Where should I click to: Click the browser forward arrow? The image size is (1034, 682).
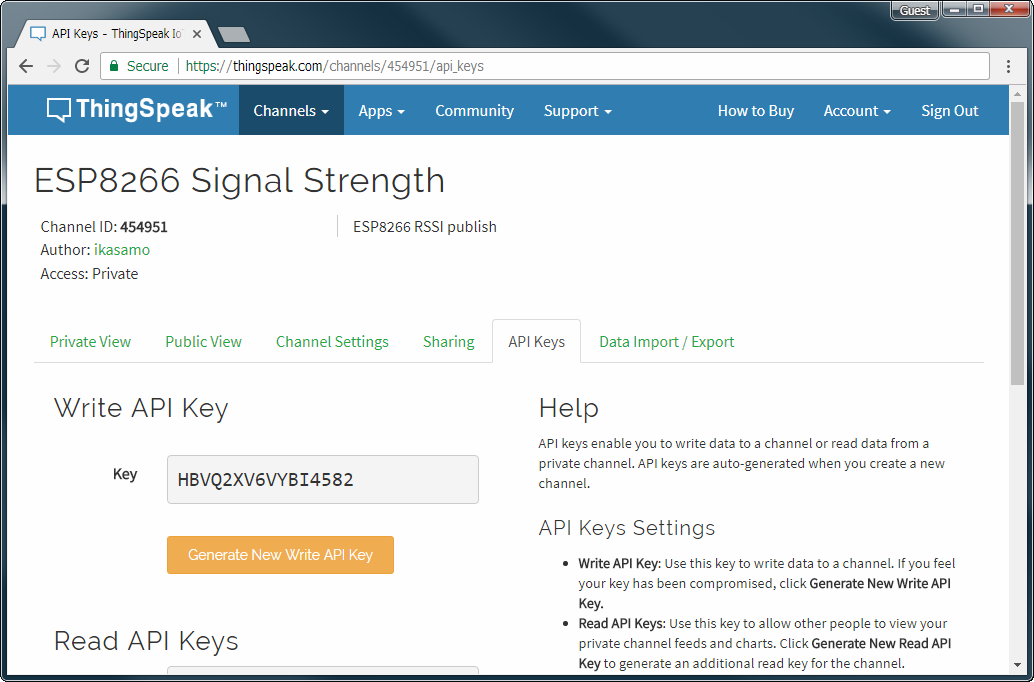(x=54, y=66)
